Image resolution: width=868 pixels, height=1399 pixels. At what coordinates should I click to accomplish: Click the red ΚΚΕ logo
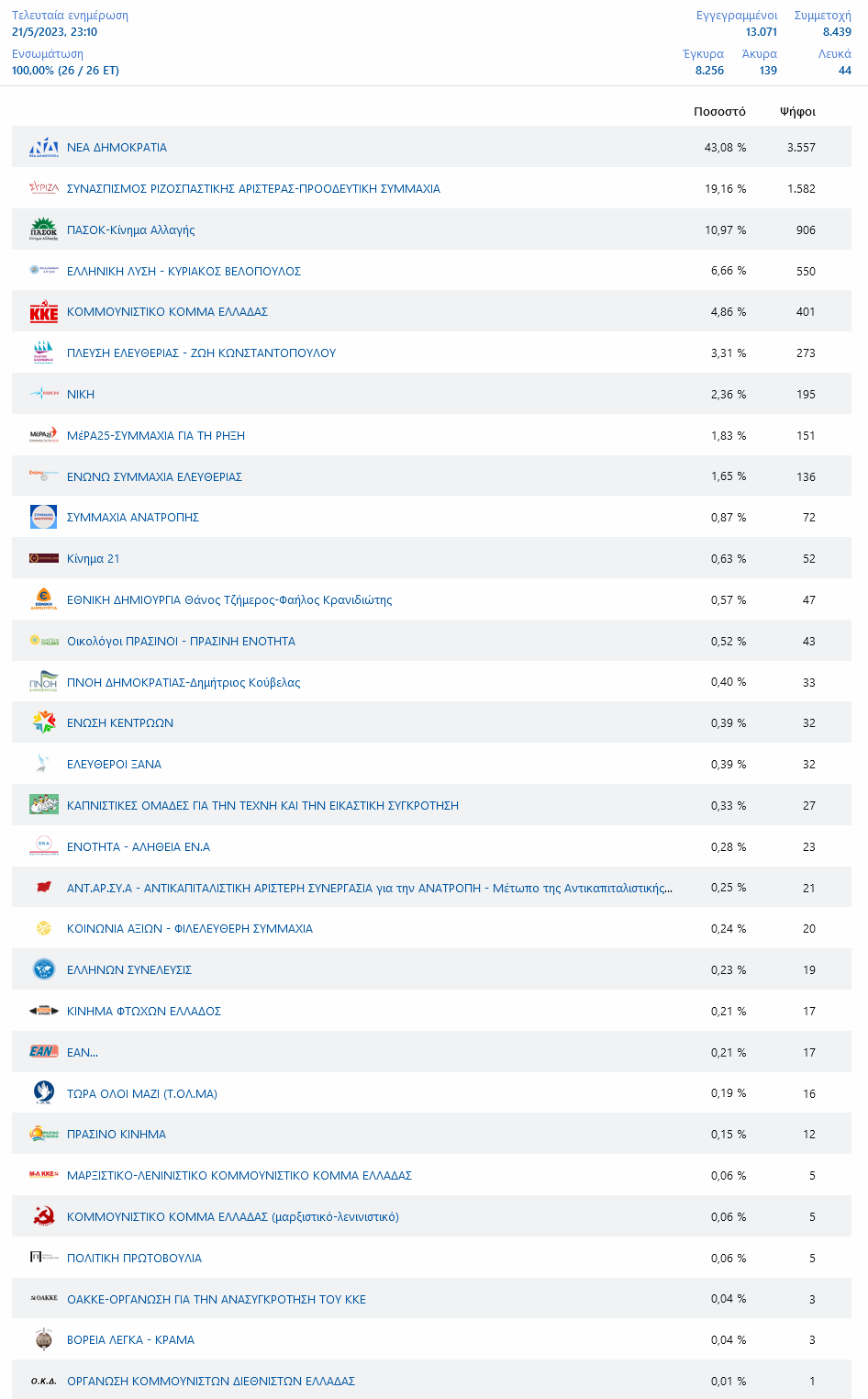pos(44,312)
